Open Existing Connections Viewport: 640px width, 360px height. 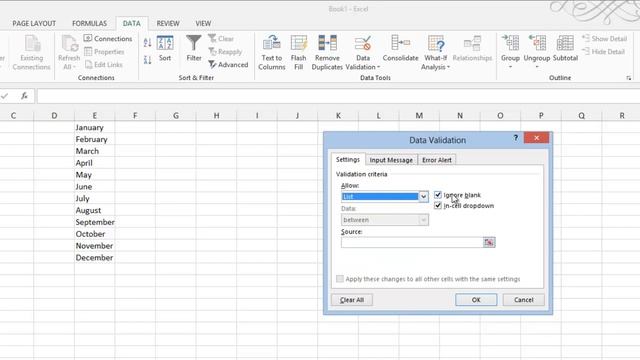point(31,53)
